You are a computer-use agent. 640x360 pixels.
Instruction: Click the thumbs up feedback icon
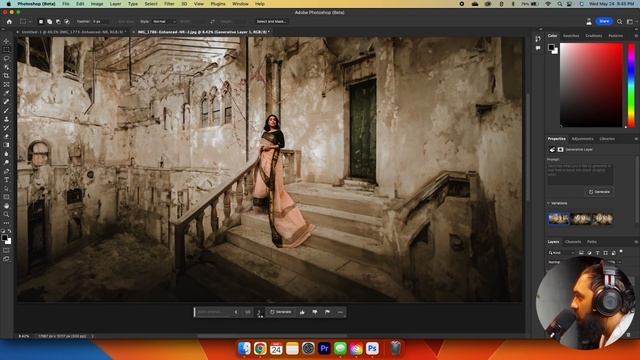pos(302,312)
